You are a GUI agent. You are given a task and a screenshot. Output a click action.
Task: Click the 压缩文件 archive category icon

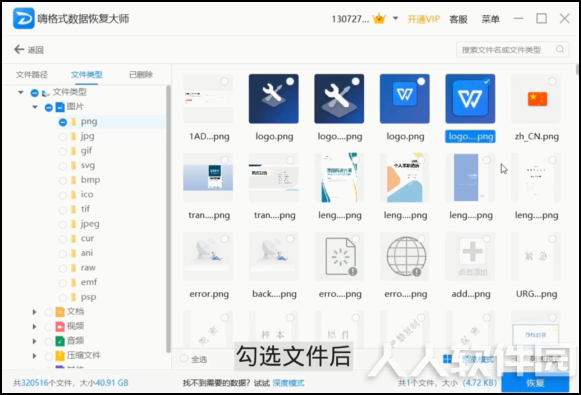click(x=60, y=356)
